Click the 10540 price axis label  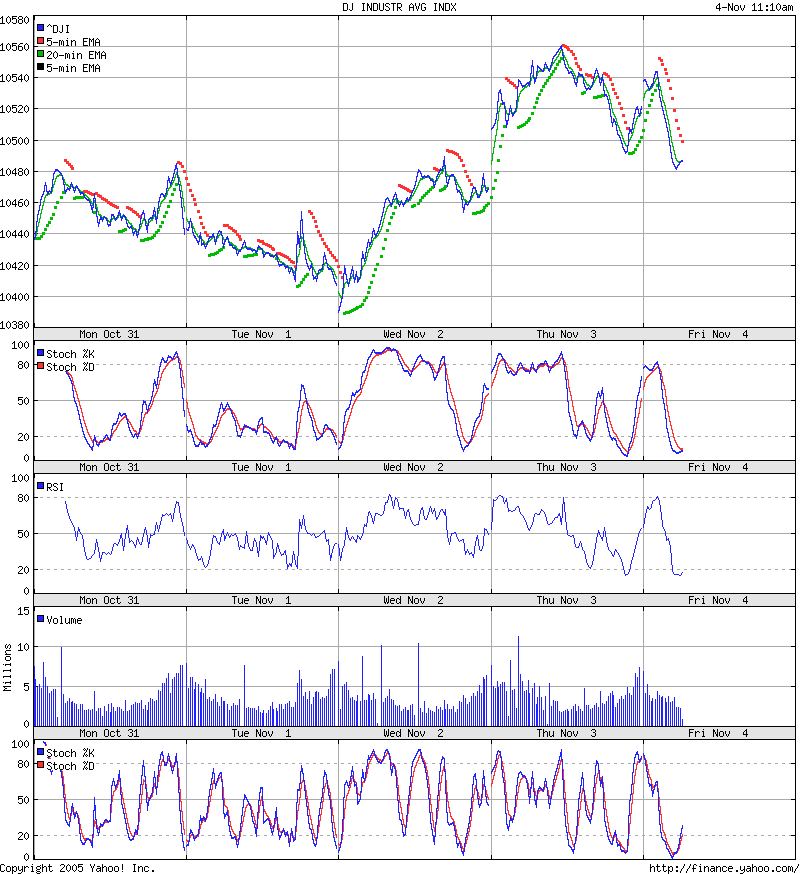(14, 78)
